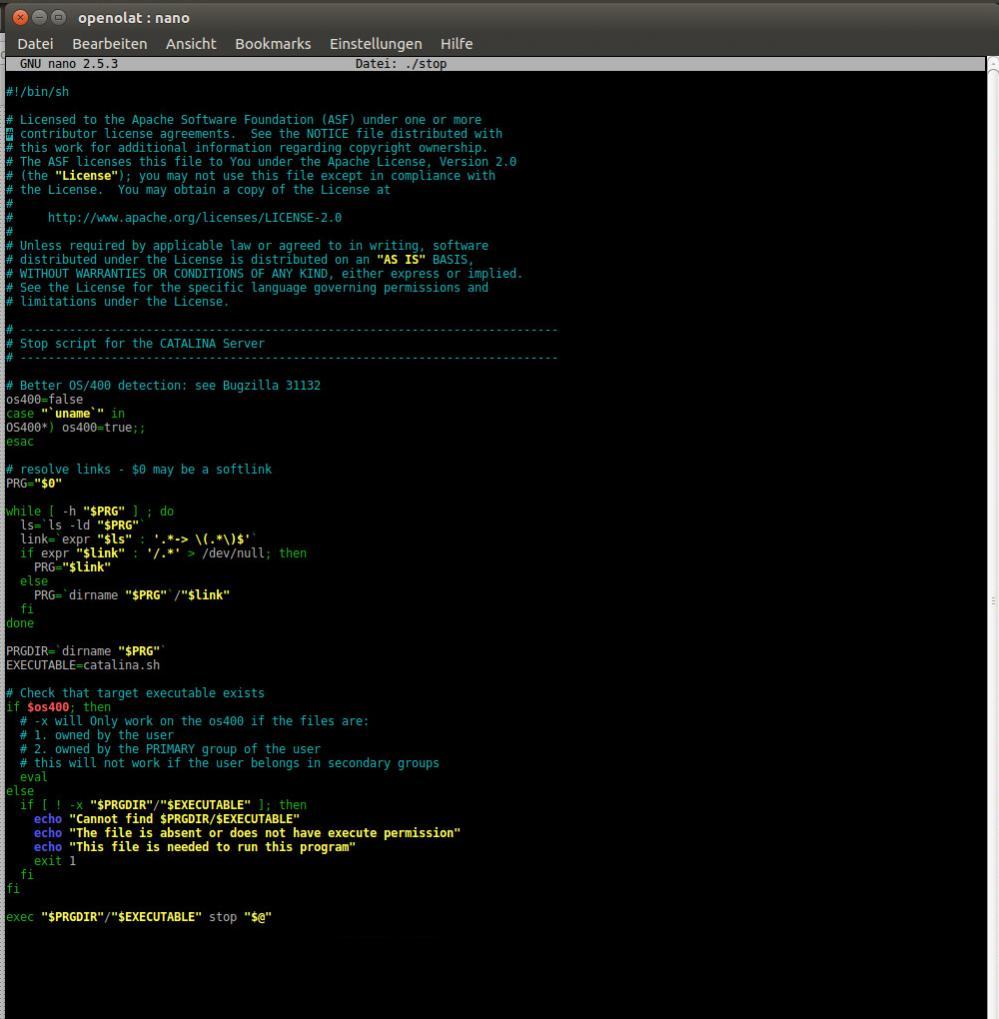The width and height of the screenshot is (999, 1019).
Task: Click the 'PRG="$link"' line
Action: [x=72, y=567]
